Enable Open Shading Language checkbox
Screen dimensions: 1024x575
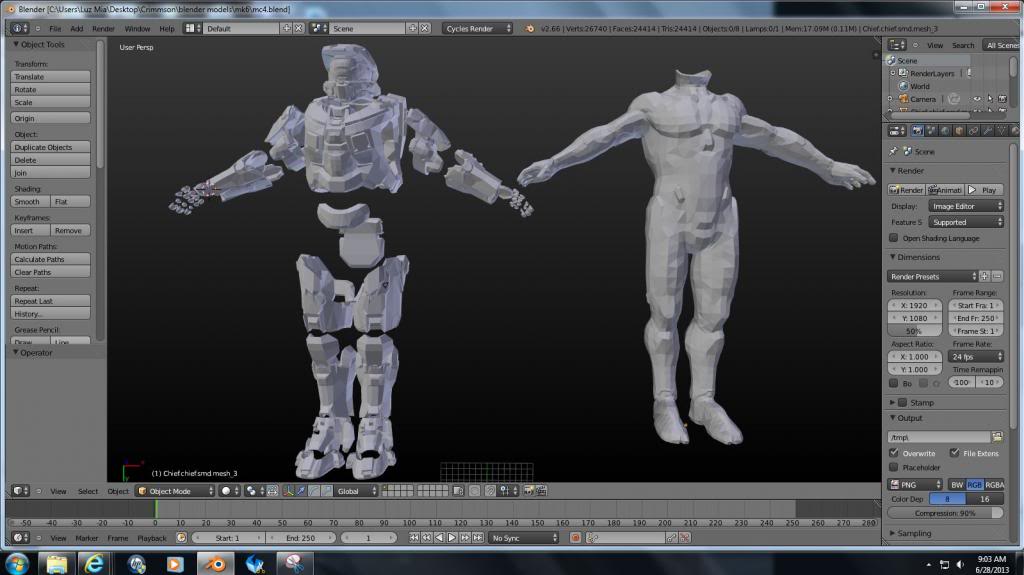[893, 238]
